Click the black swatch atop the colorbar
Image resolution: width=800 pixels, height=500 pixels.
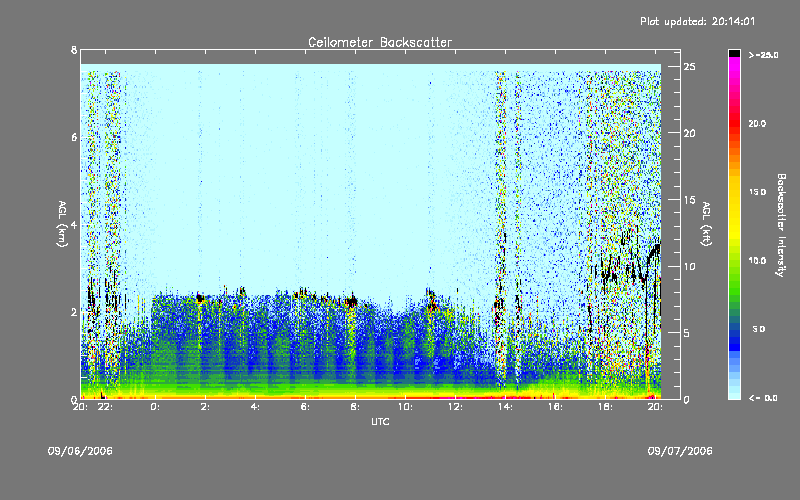click(x=734, y=53)
